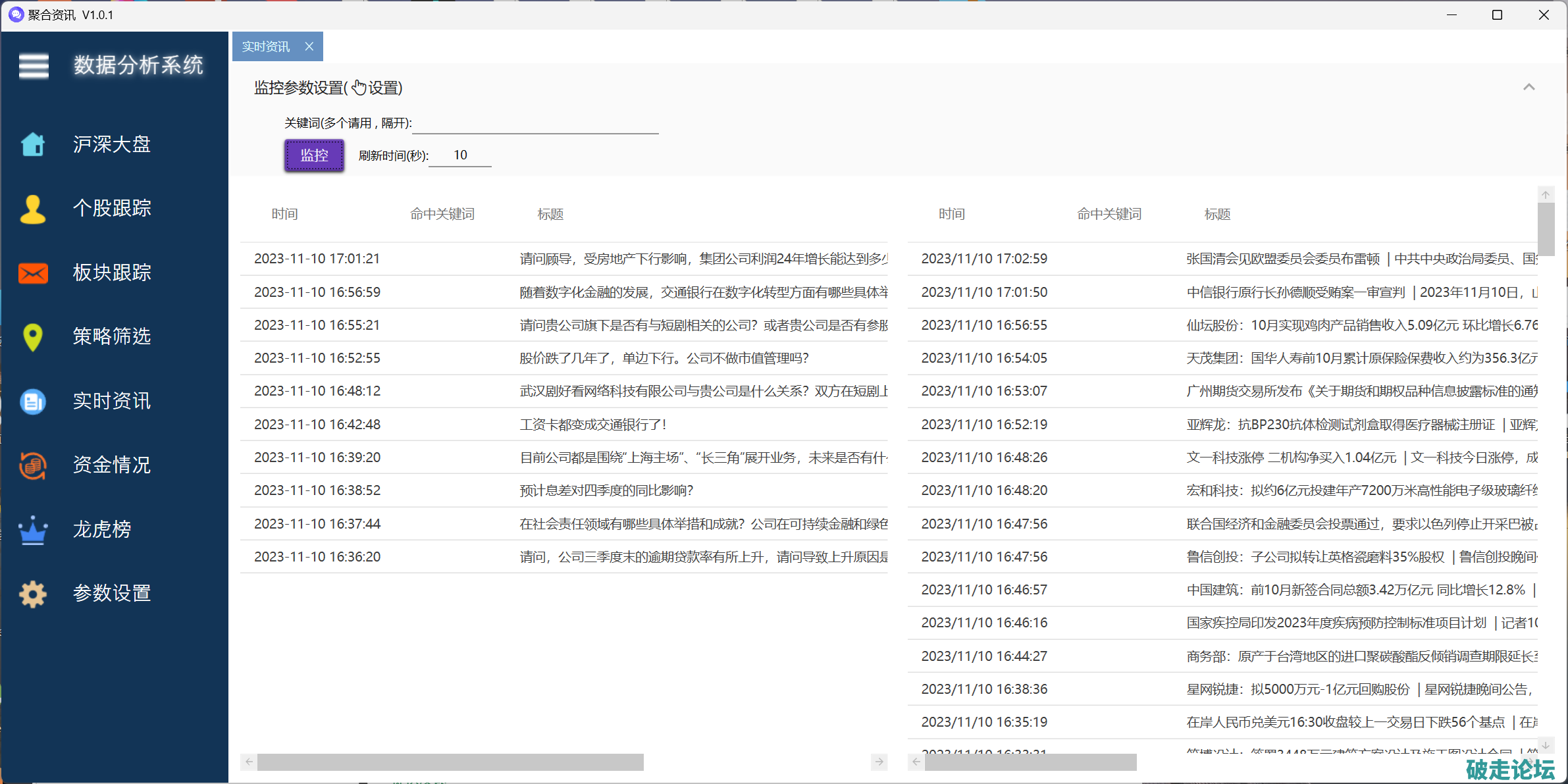Click the 刷新时间 seconds field
Image resolution: width=1568 pixels, height=784 pixels.
point(460,155)
